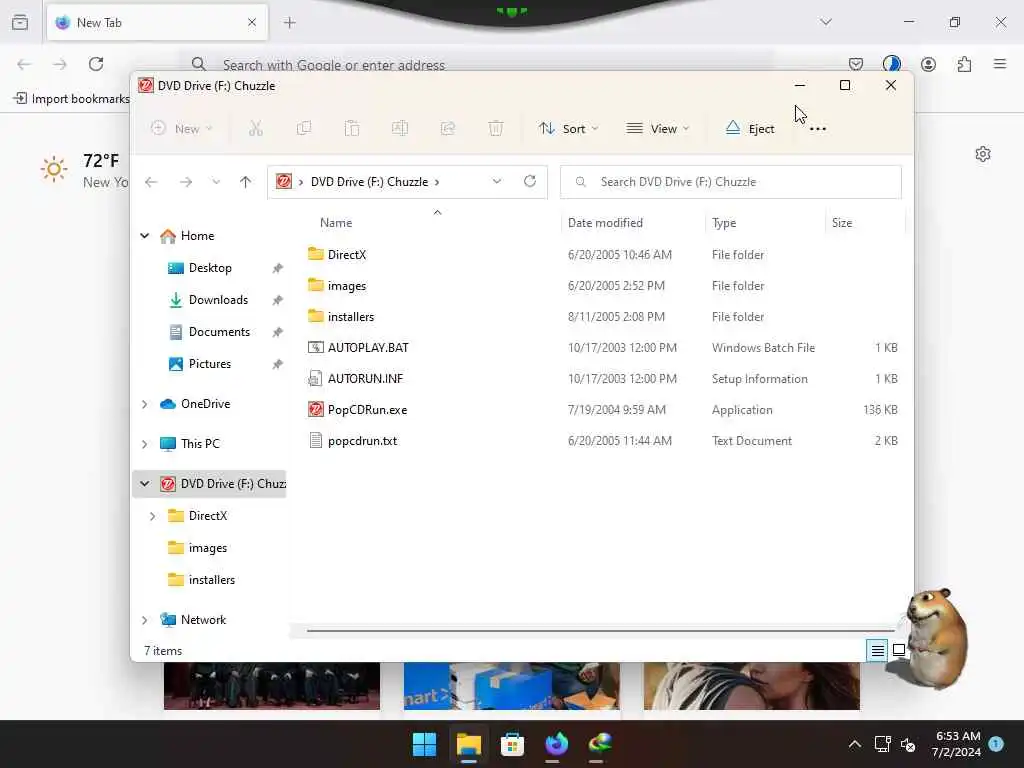This screenshot has height=768, width=1024.
Task: Click the Delete trash icon in Explorer toolbar
Action: point(496,128)
